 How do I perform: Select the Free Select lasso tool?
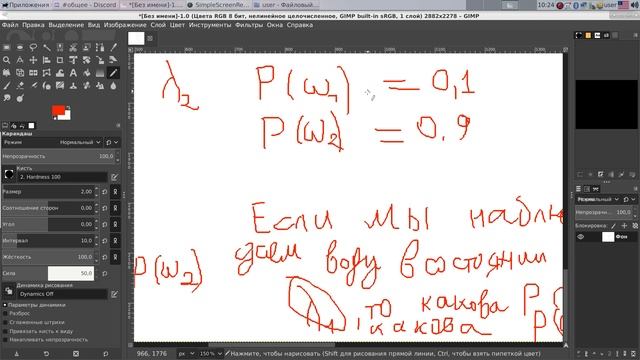click(33, 47)
